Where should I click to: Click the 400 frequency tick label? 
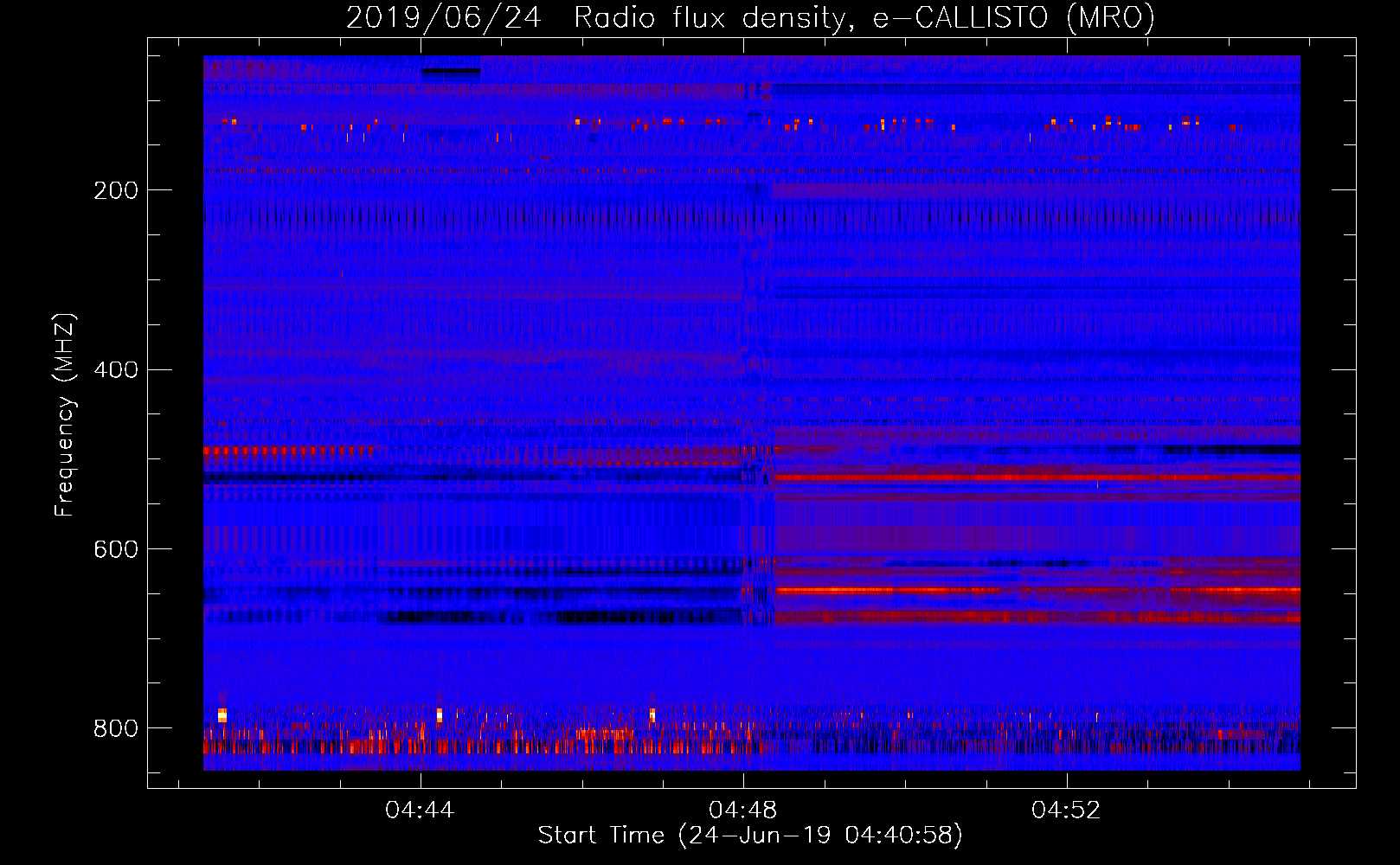pos(116,370)
